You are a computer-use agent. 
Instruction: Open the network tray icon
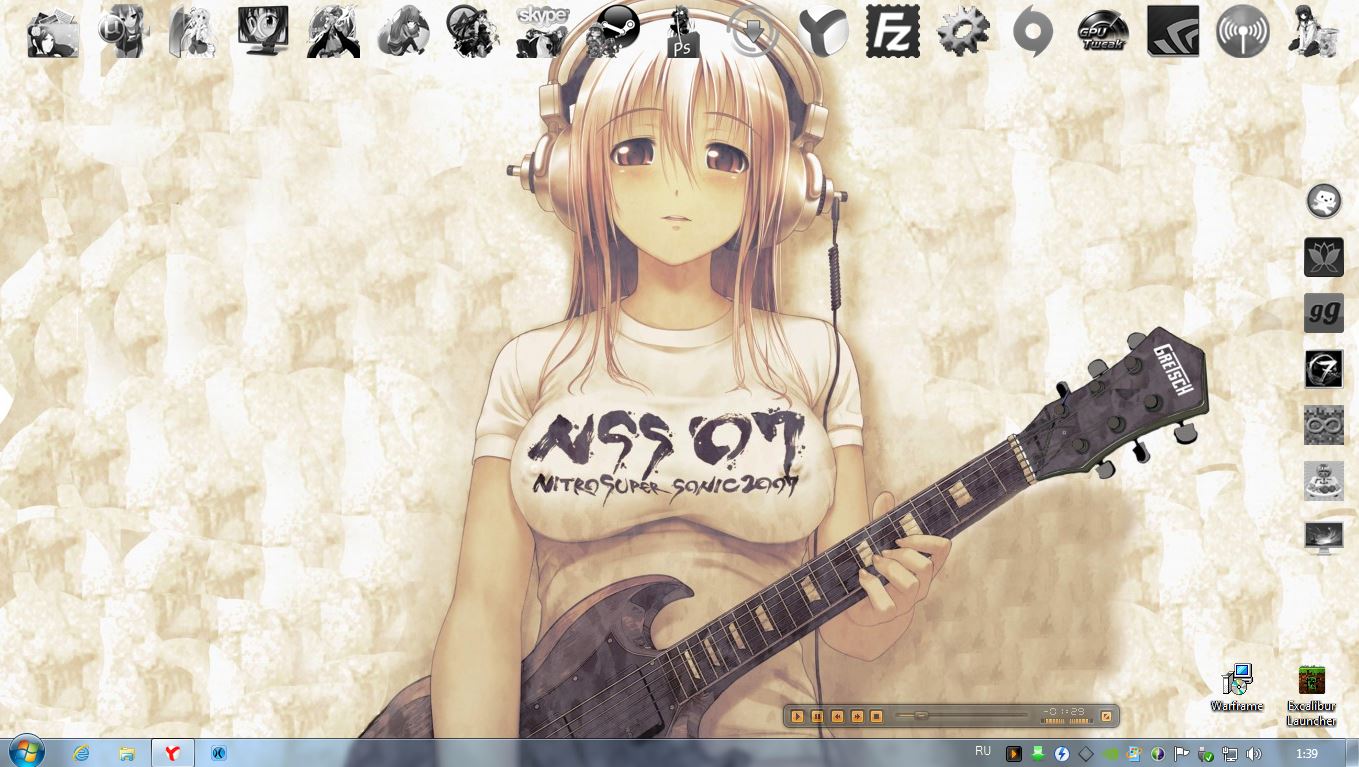[1230, 754]
